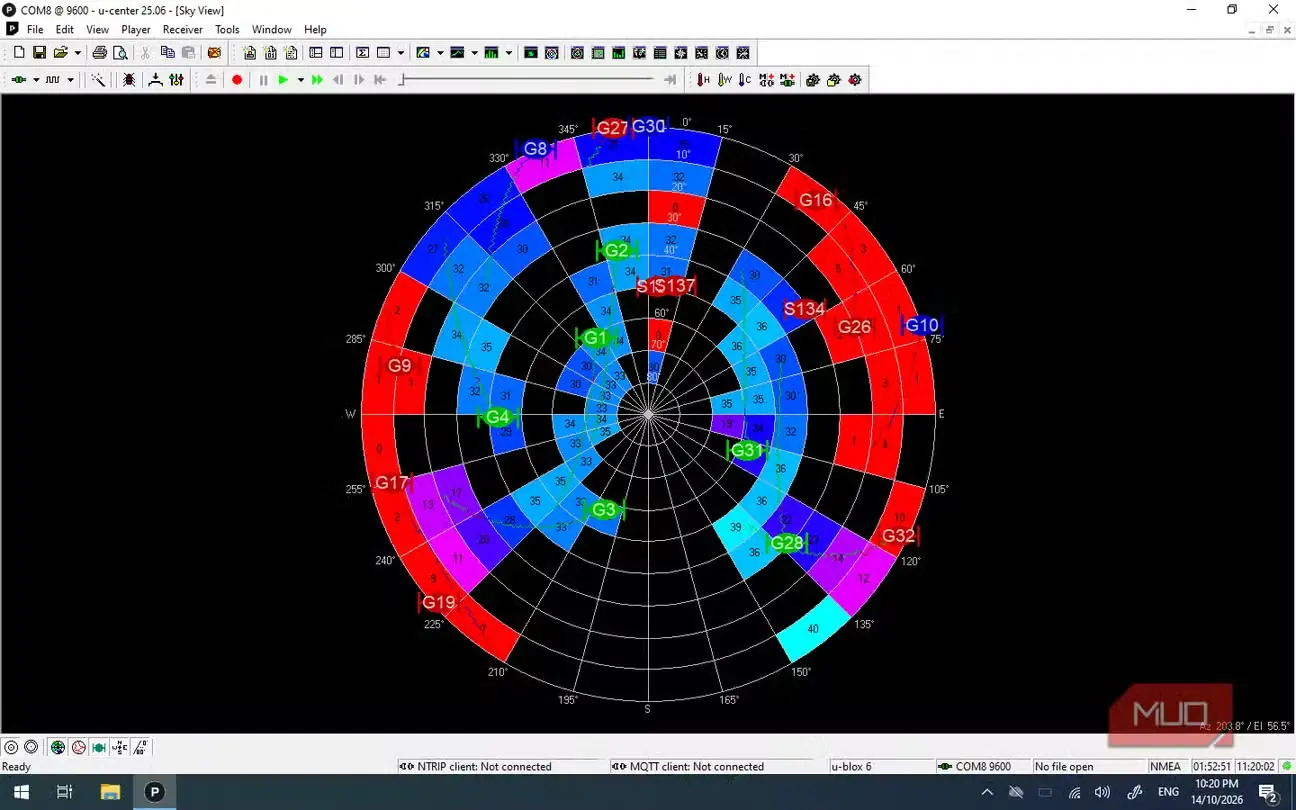Click the green fast-forward player button
This screenshot has width=1296, height=810.
[x=317, y=80]
